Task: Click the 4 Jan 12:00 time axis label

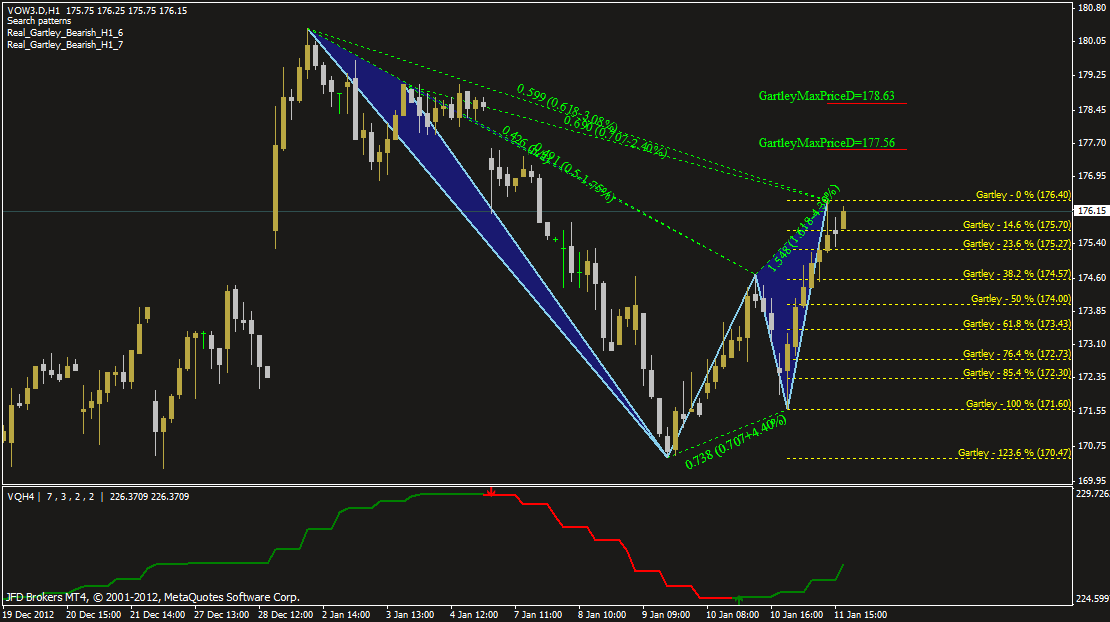Action: coord(474,615)
